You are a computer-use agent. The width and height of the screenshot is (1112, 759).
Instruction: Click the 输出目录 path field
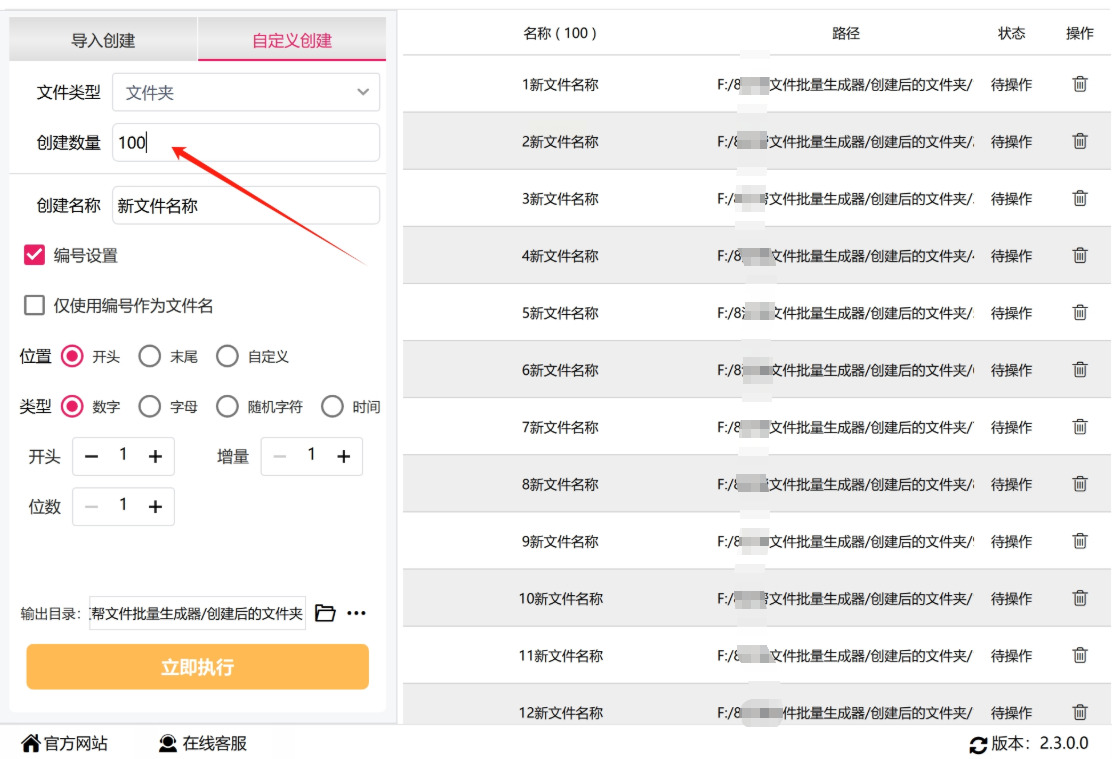click(x=197, y=613)
